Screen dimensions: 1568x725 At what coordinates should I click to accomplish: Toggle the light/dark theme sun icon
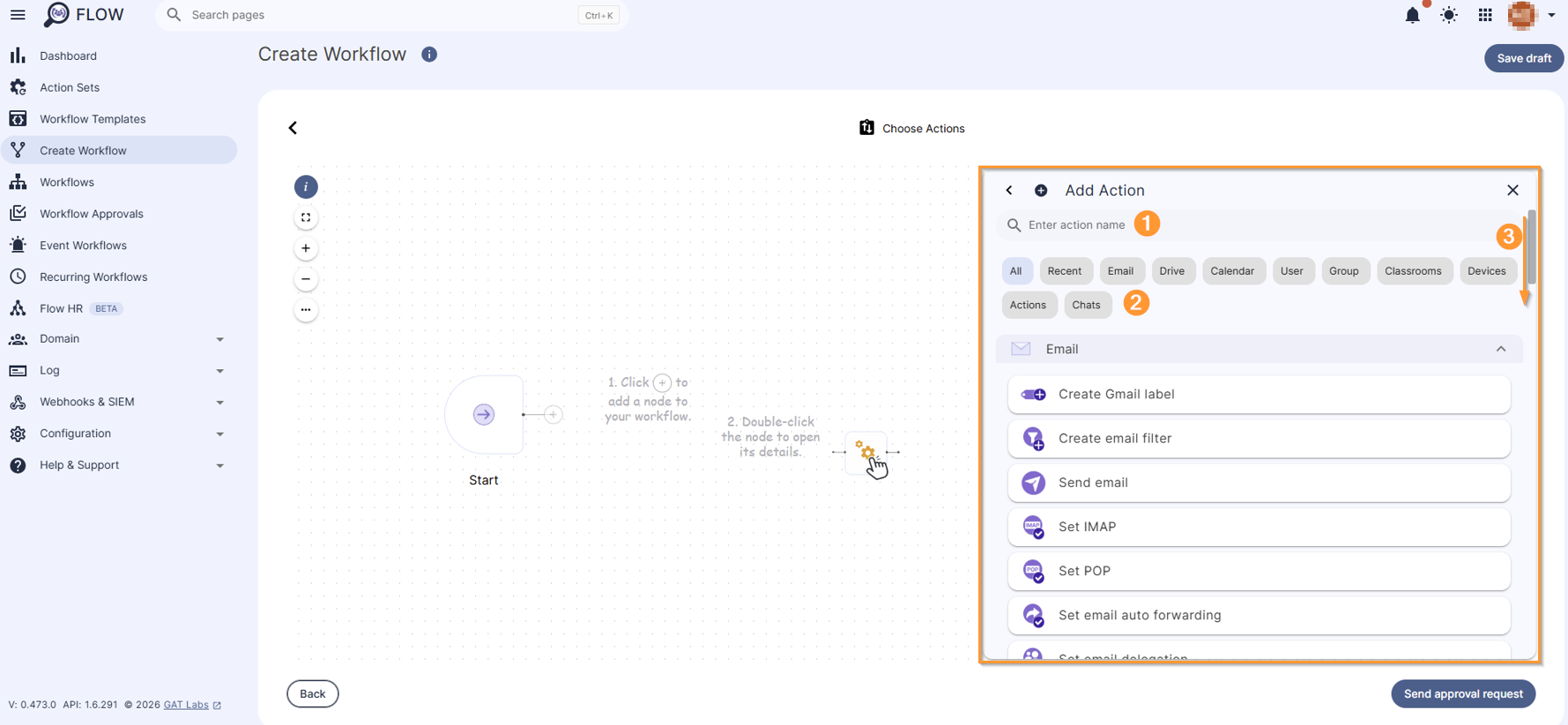(1449, 15)
